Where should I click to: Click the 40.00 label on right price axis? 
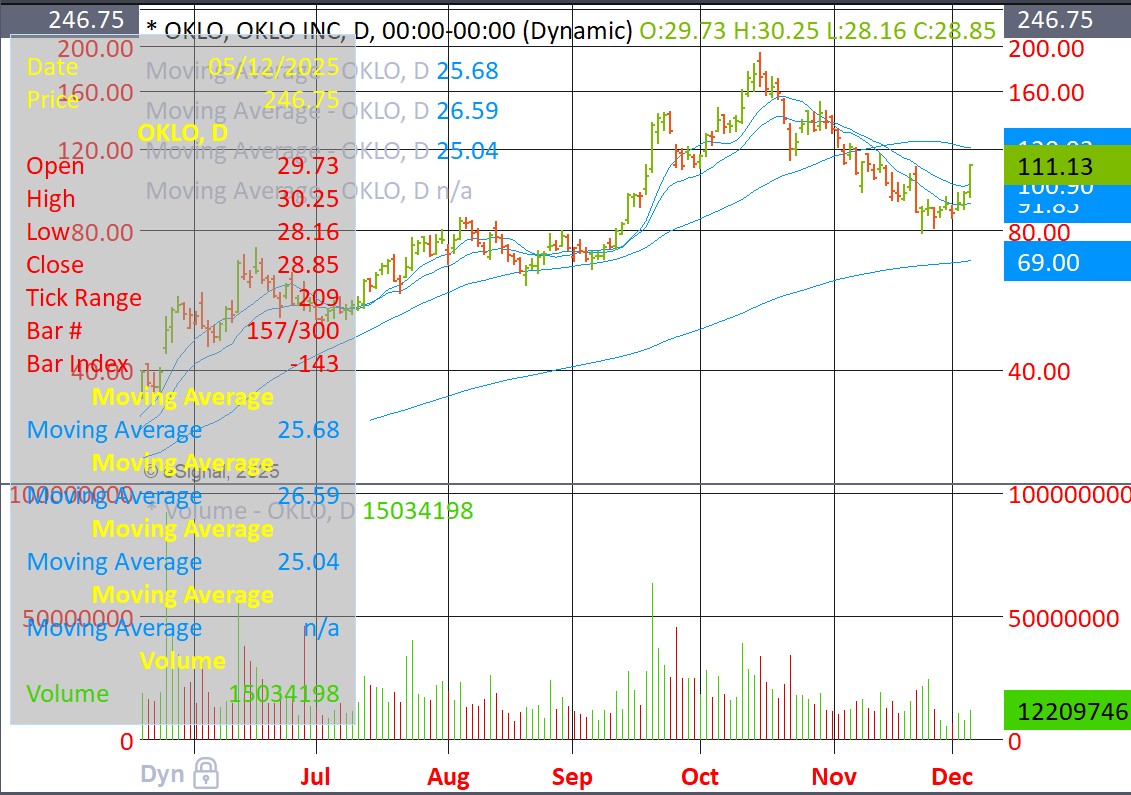pyautogui.click(x=1040, y=371)
